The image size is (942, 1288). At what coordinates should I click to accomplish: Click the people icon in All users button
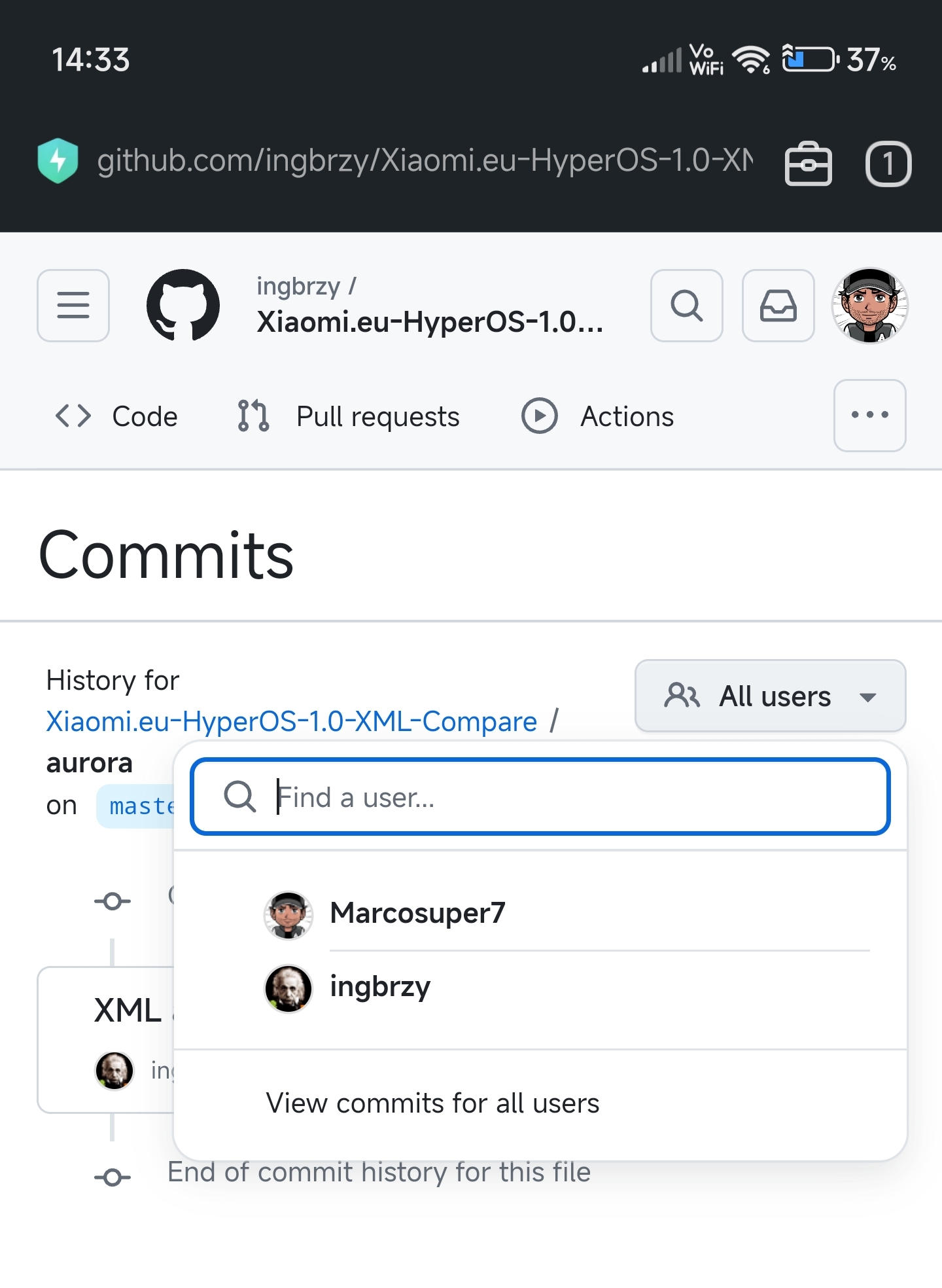coord(682,696)
